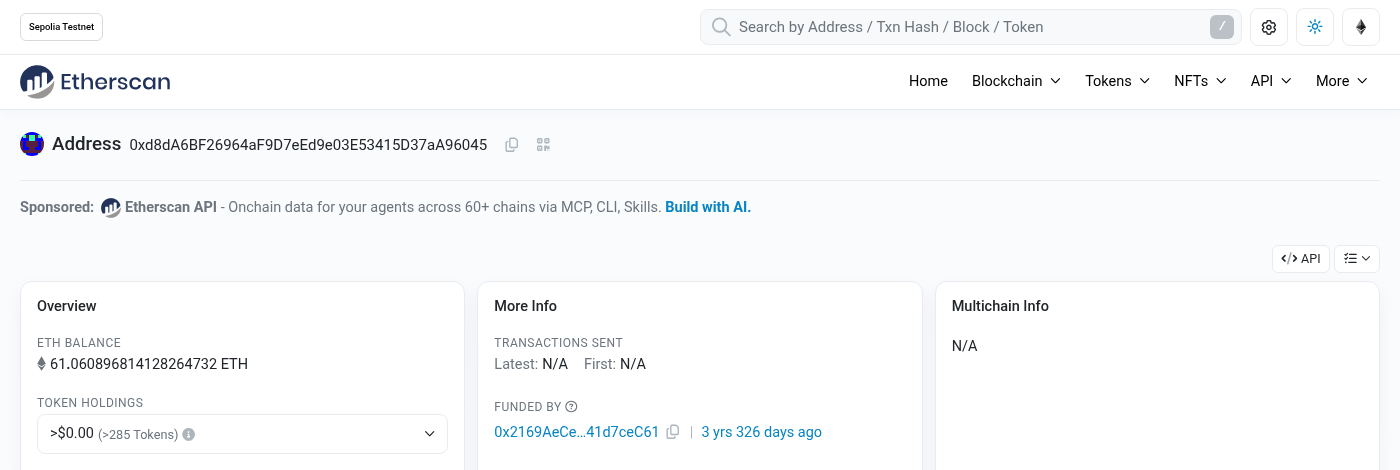Screen dimensions: 1400x470
Task: Click the Transactions Sent label
Action: pyautogui.click(x=558, y=343)
